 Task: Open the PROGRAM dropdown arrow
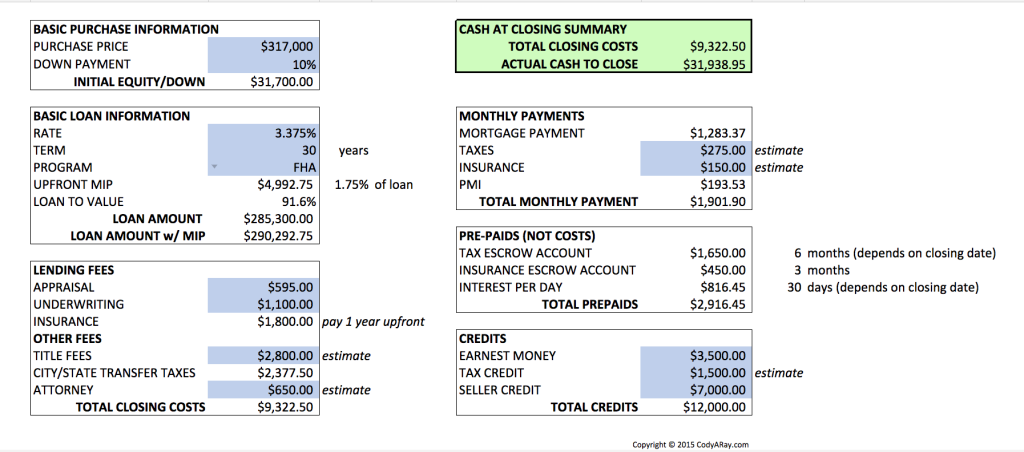click(x=213, y=167)
